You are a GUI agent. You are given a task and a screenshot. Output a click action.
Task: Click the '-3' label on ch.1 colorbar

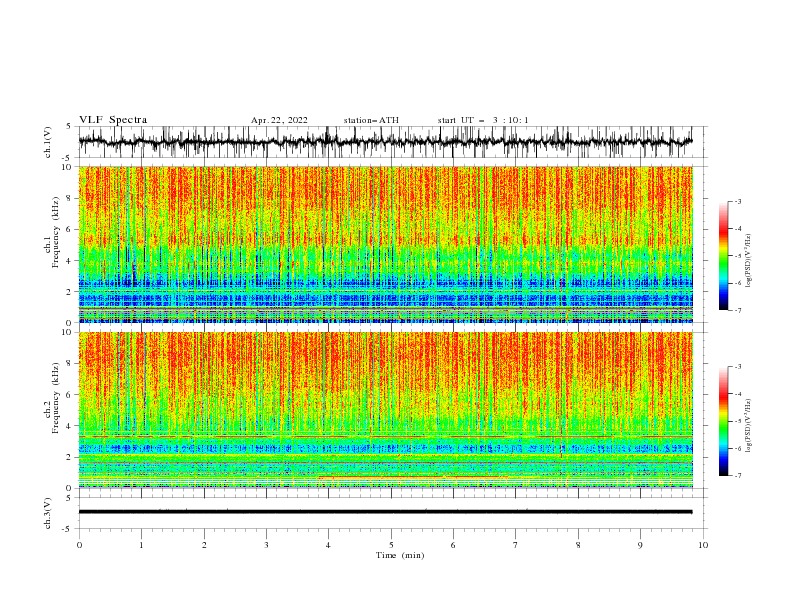738,201
